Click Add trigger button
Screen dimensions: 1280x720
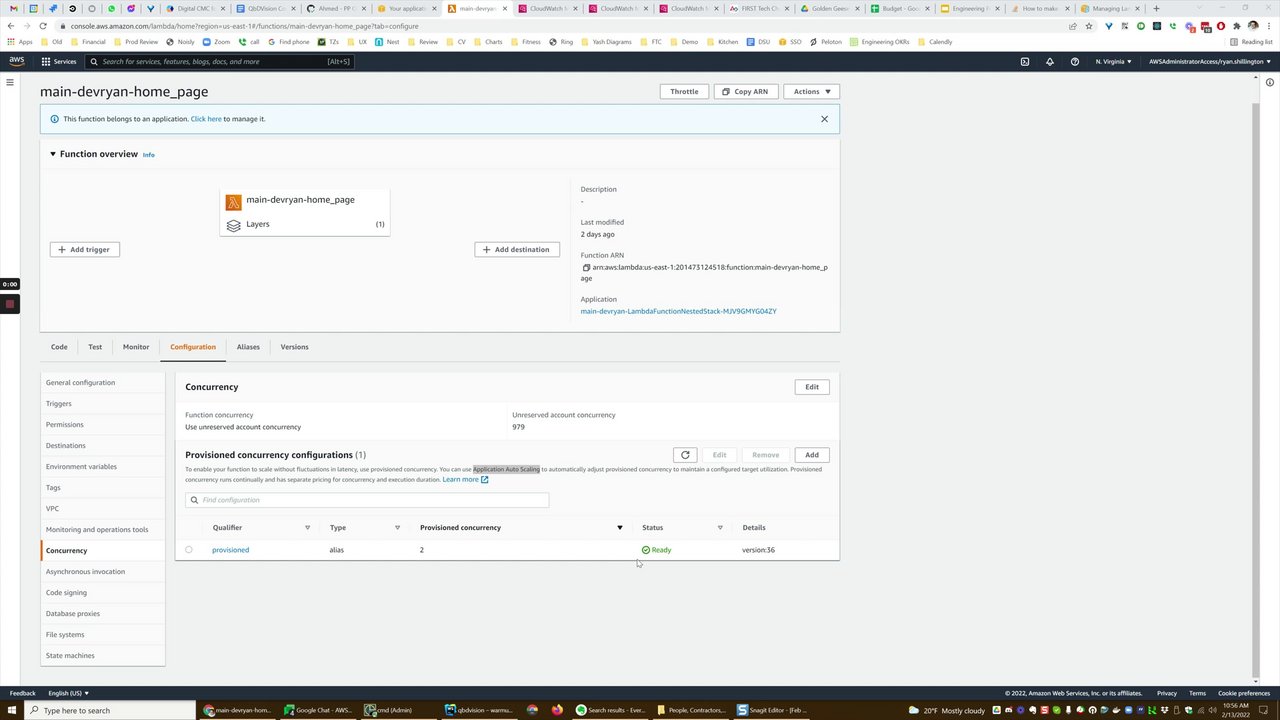[85, 249]
